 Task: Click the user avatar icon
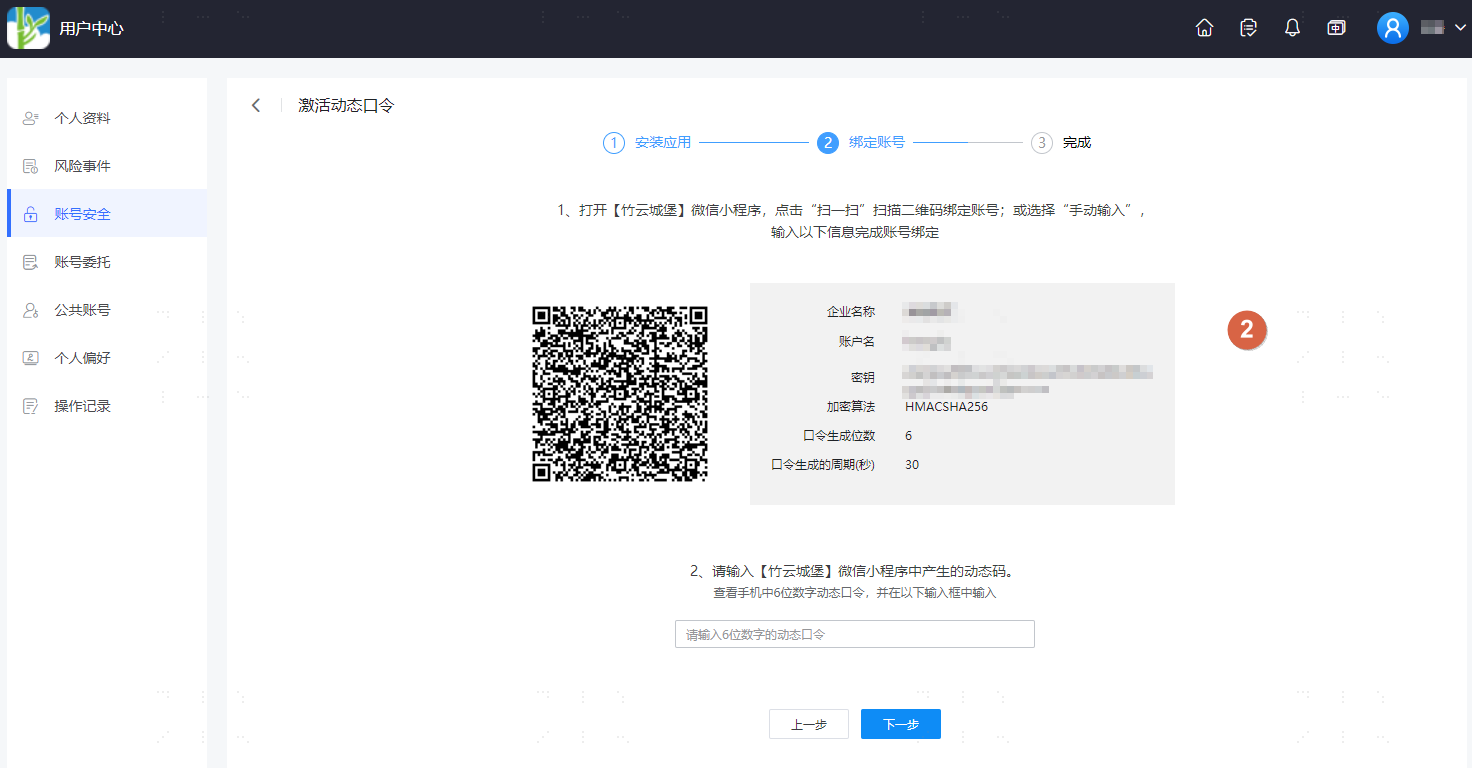(x=1392, y=28)
